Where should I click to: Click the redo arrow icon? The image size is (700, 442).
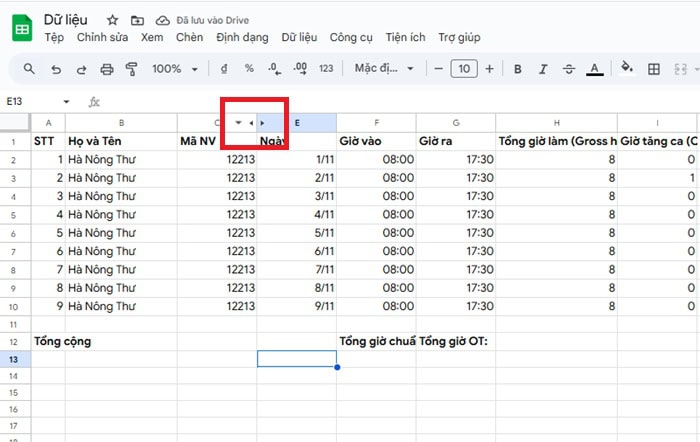click(81, 69)
